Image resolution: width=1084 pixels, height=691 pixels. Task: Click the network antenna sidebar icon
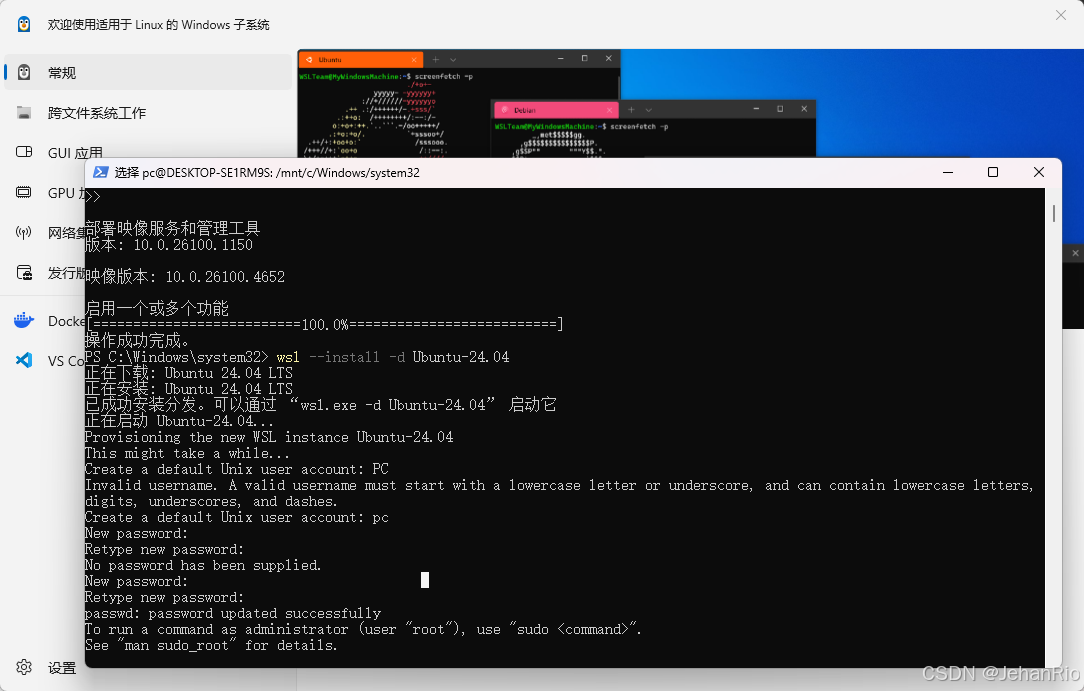[24, 232]
